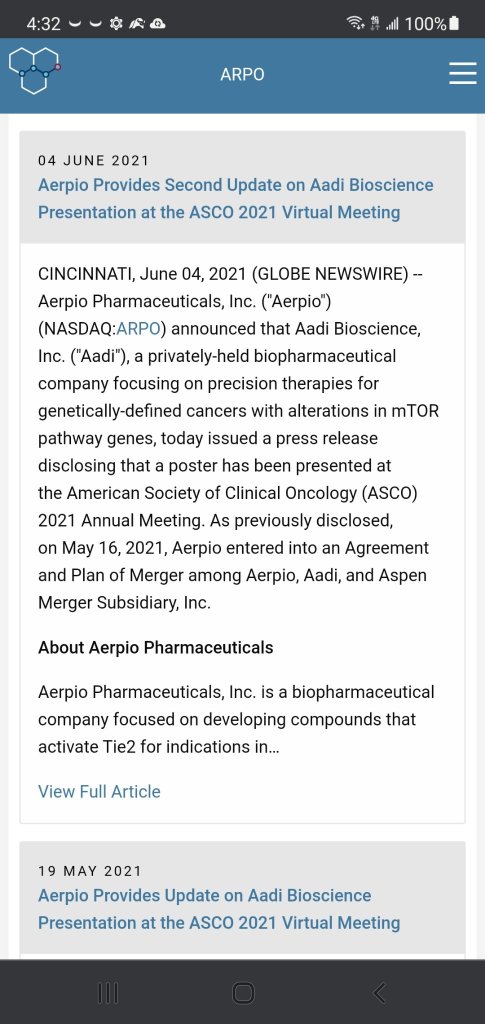Open the 19 May Aerpio Provides Update headline
Image resolution: width=485 pixels, height=1024 pixels.
tap(219, 909)
